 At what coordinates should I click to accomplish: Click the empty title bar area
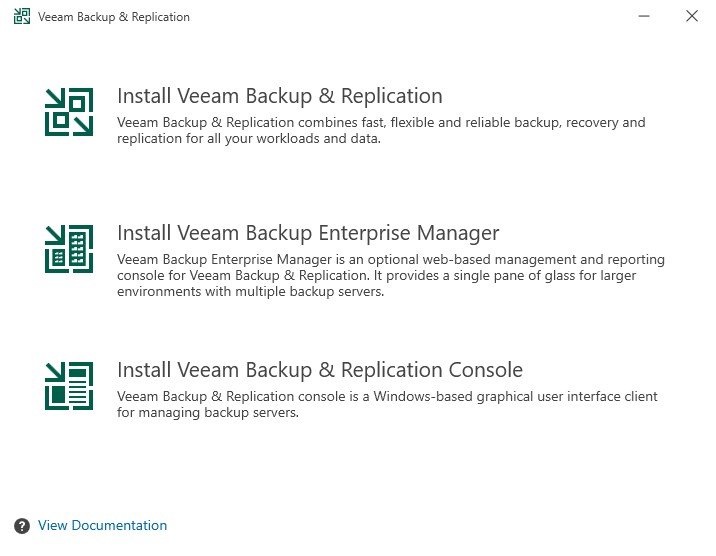(x=400, y=17)
